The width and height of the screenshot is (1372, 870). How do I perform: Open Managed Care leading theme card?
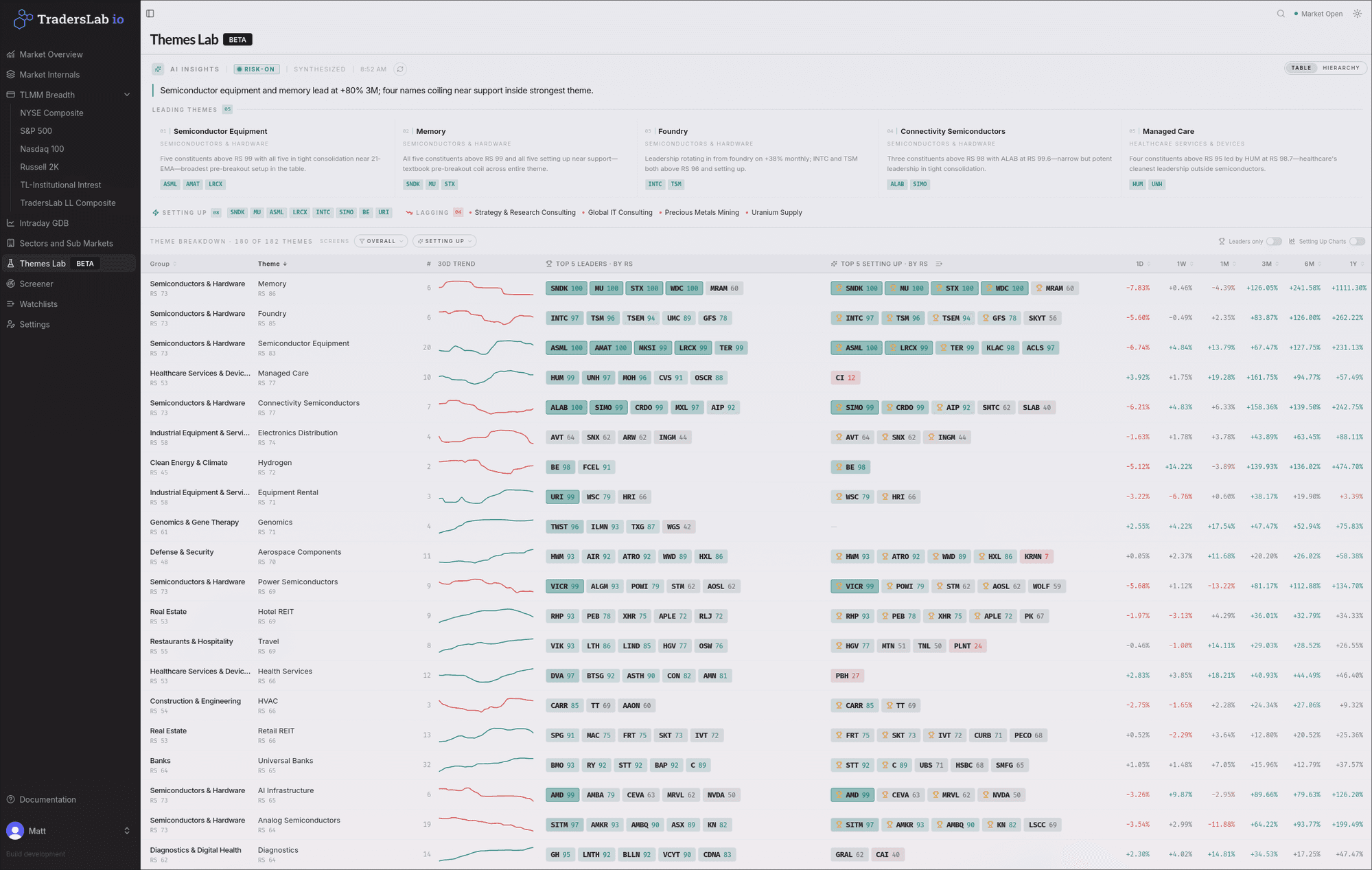click(x=1242, y=158)
